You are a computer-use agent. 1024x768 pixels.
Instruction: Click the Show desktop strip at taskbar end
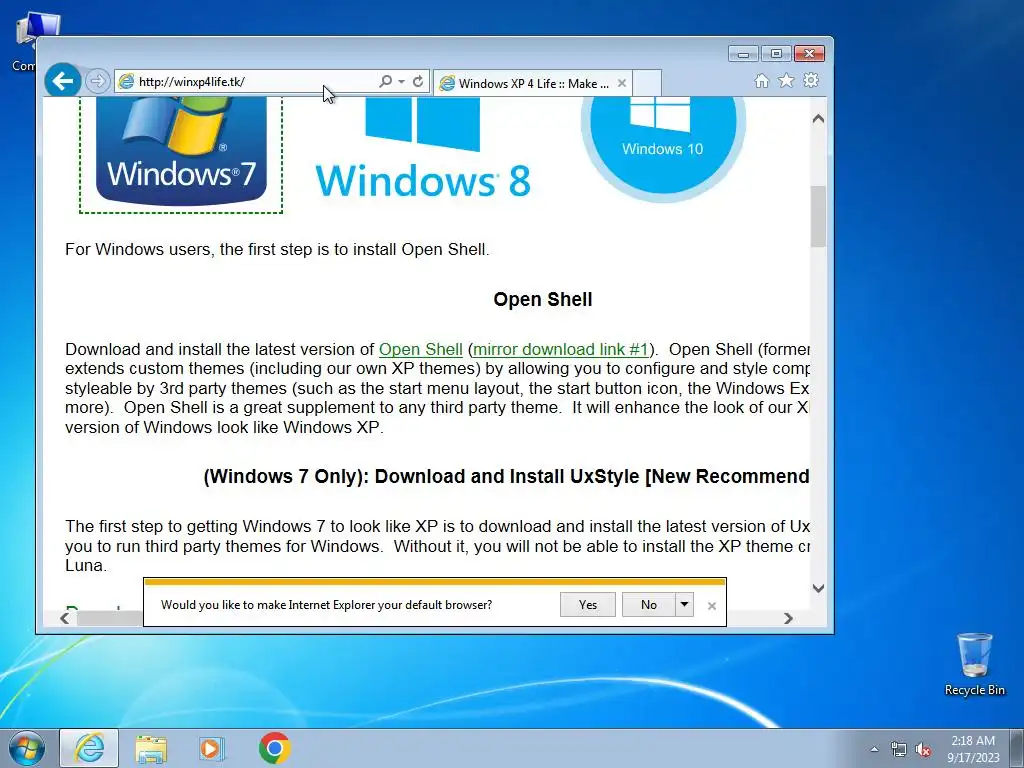[x=1017, y=748]
